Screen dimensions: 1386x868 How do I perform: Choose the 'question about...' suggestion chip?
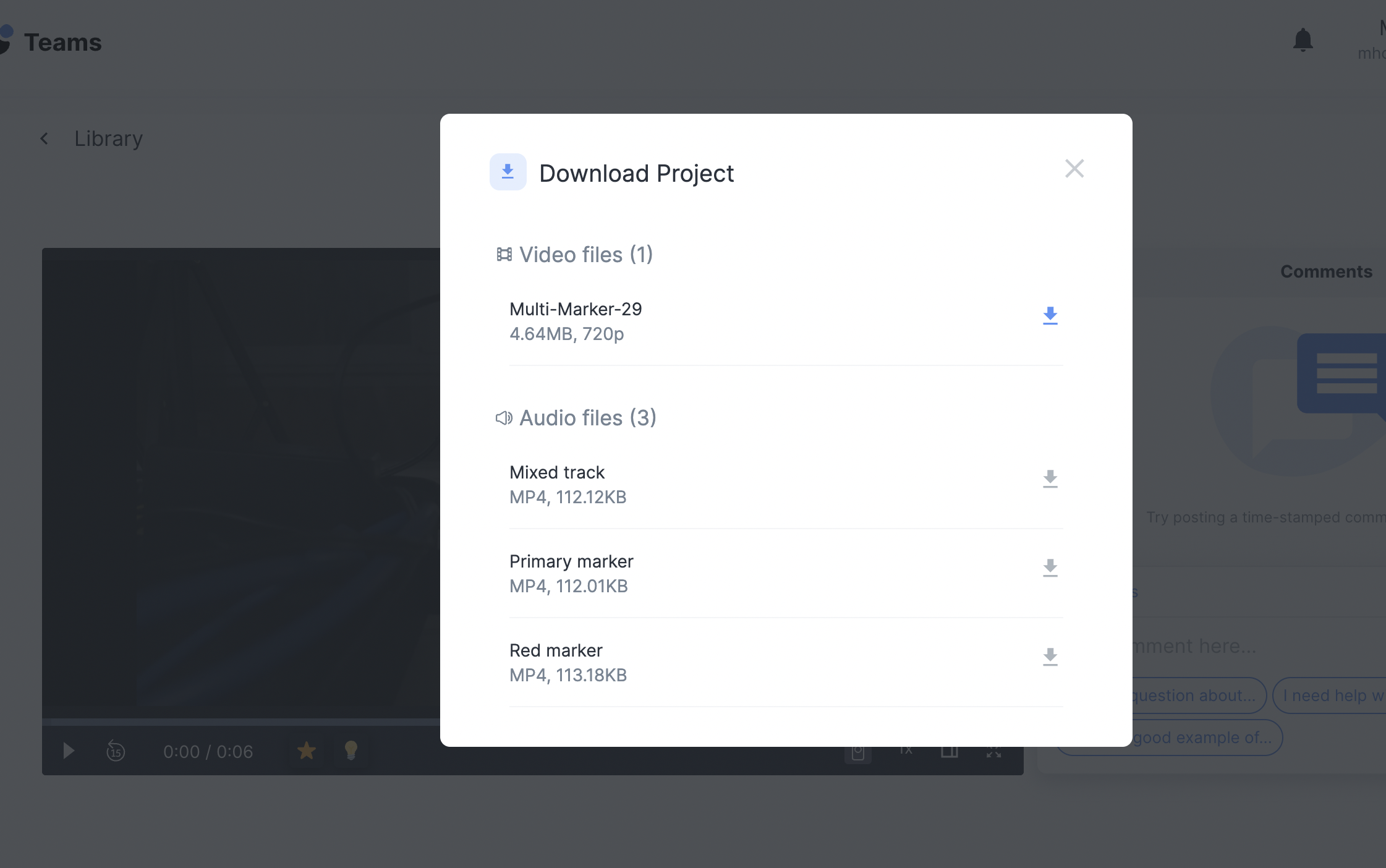click(1199, 696)
